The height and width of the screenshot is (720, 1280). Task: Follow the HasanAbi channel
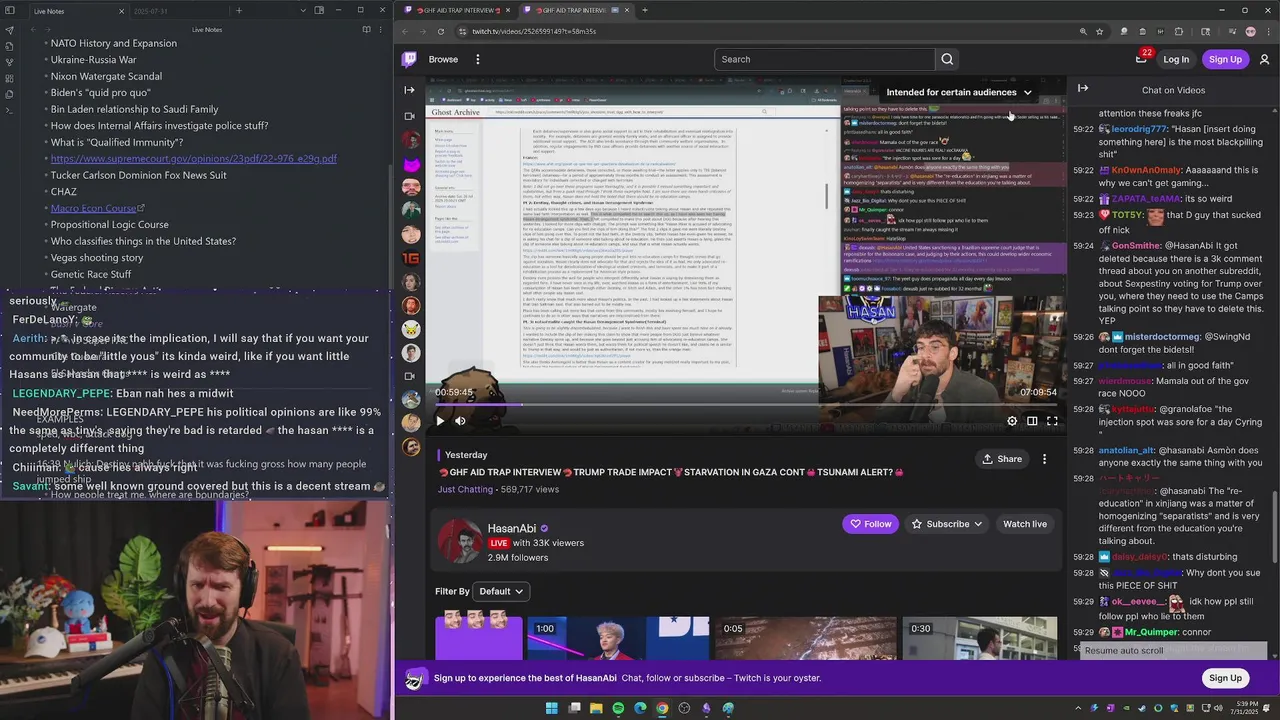pyautogui.click(x=869, y=524)
